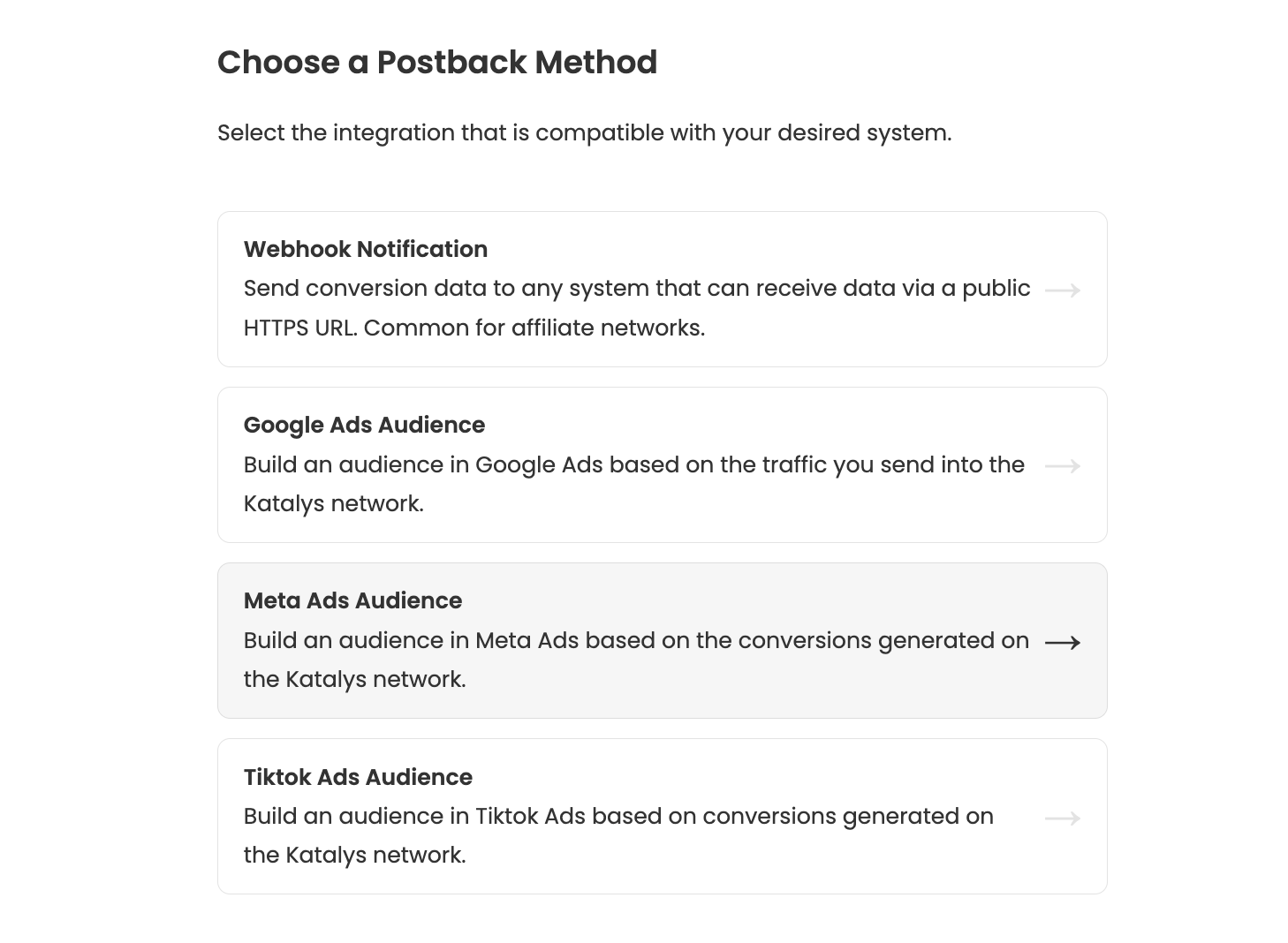The width and height of the screenshot is (1288, 943).
Task: Click the 'Choose a Postback Method' heading
Action: [x=437, y=62]
